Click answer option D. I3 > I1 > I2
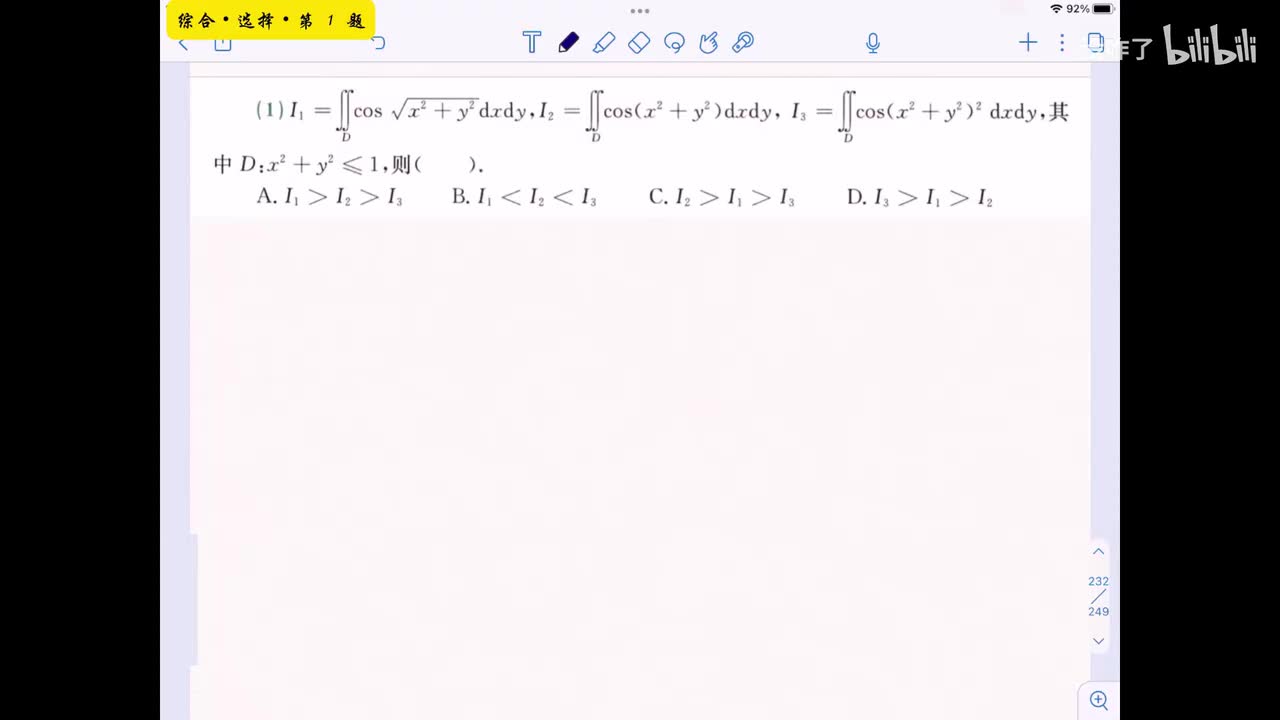This screenshot has width=1280, height=720. click(x=920, y=197)
